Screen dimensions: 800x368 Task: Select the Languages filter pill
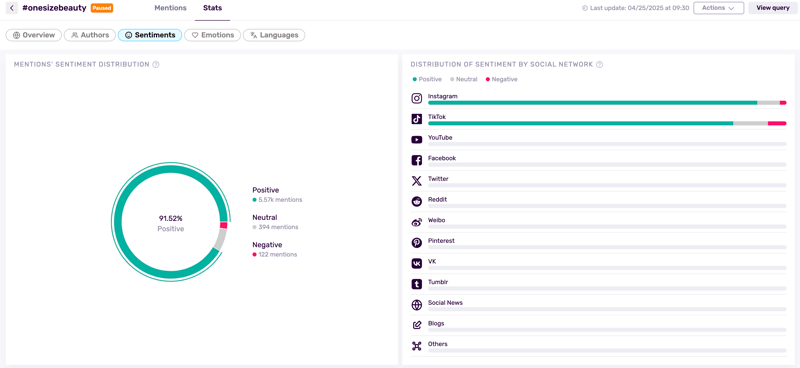[x=274, y=35]
